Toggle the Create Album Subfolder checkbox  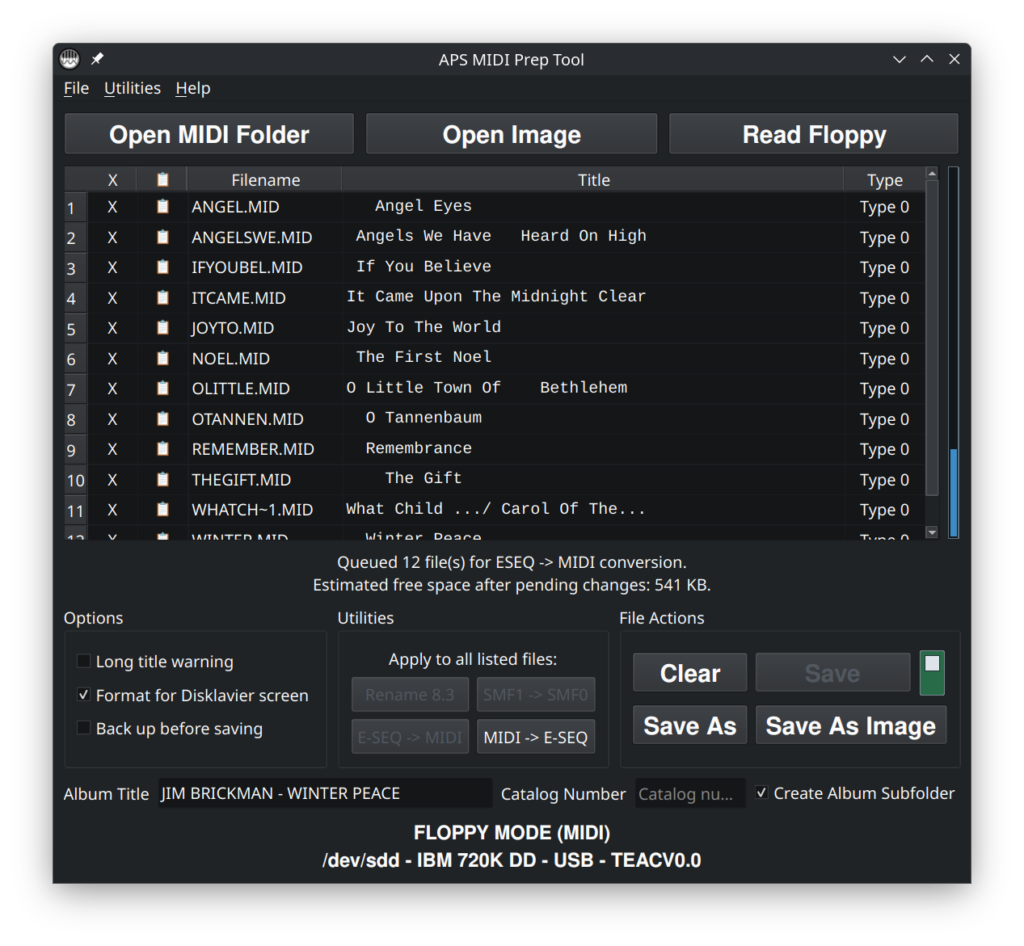[x=762, y=793]
